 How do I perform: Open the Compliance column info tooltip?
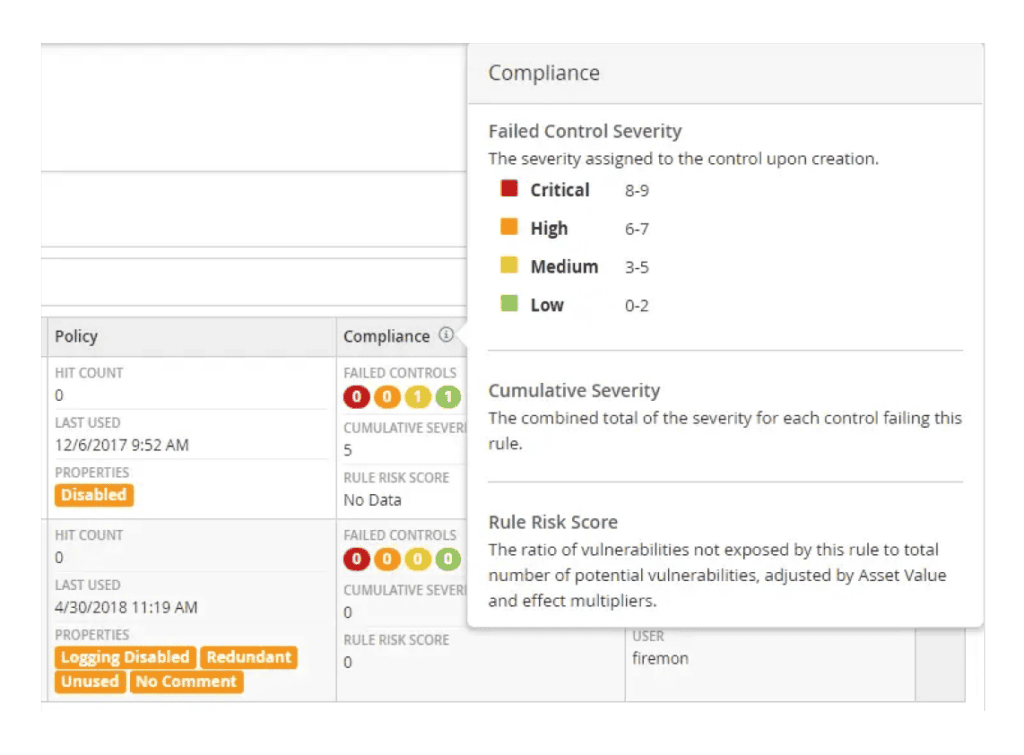[x=447, y=336]
